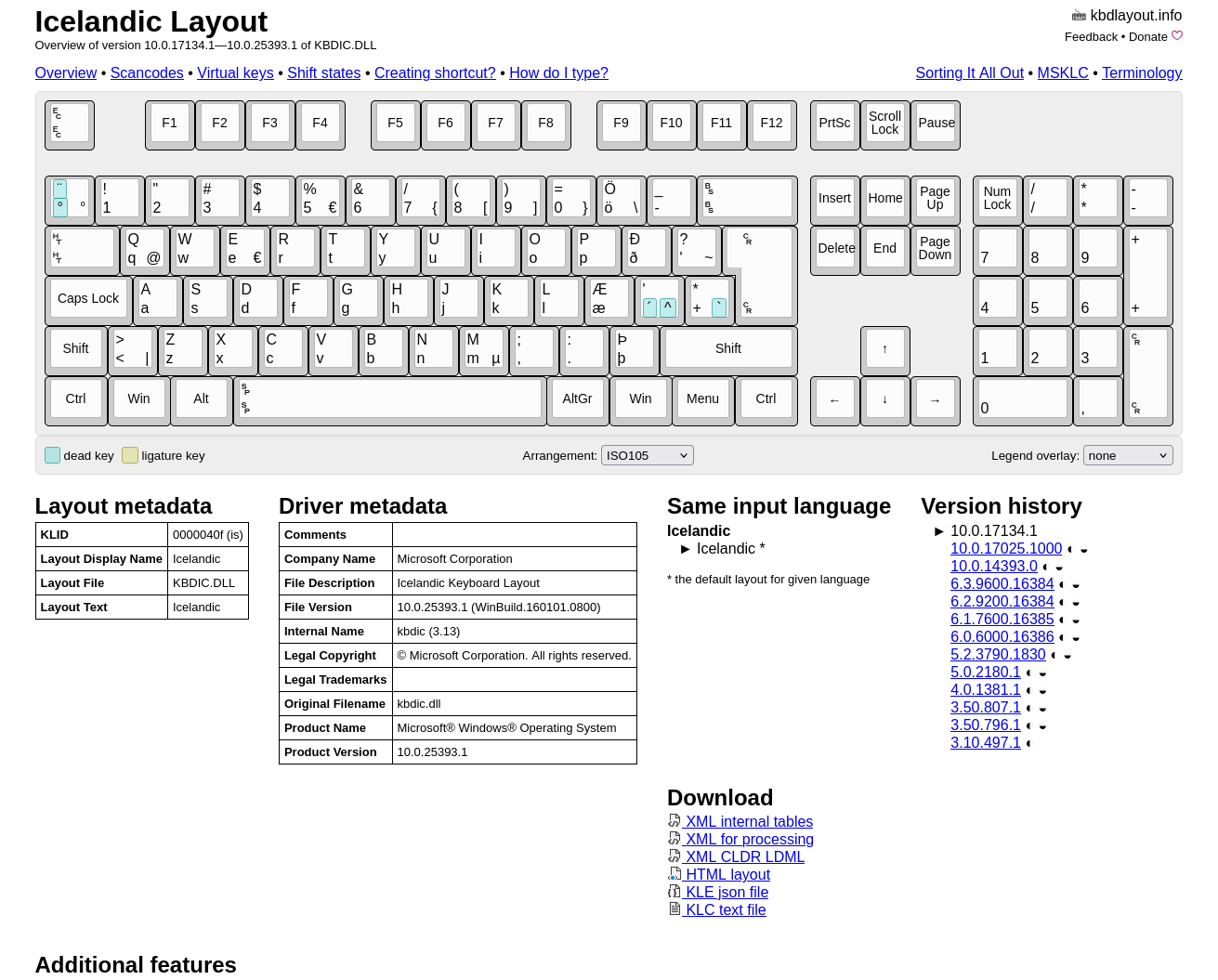Click the Page Down key
This screenshot has width=1218, height=980.
pos(935,249)
